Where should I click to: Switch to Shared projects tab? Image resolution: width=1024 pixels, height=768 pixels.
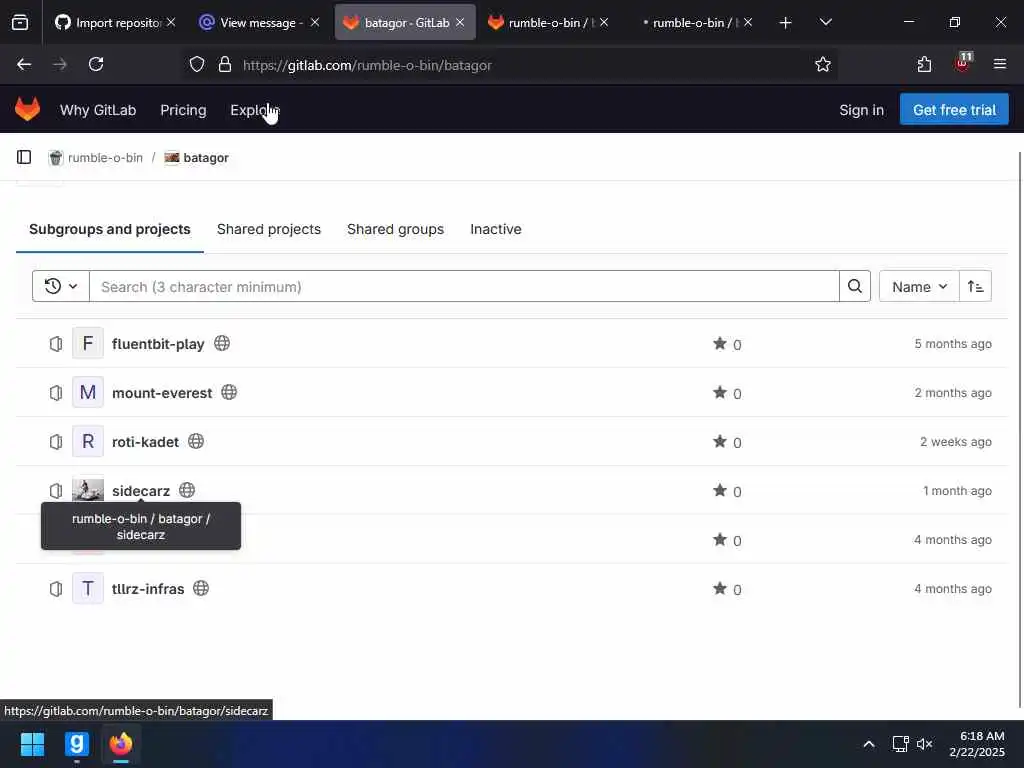268,229
